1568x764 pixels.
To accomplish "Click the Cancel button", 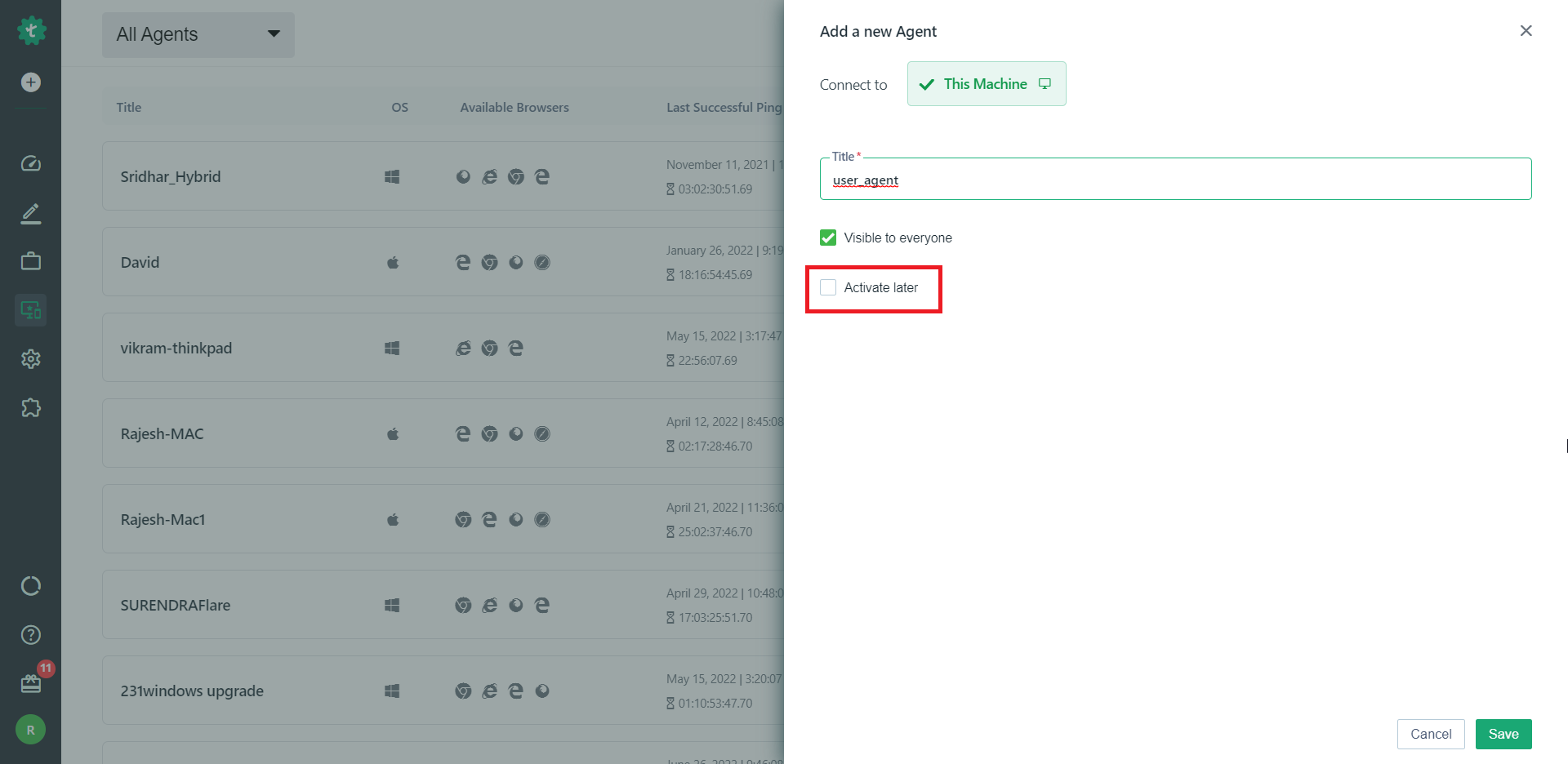I will pyautogui.click(x=1431, y=734).
